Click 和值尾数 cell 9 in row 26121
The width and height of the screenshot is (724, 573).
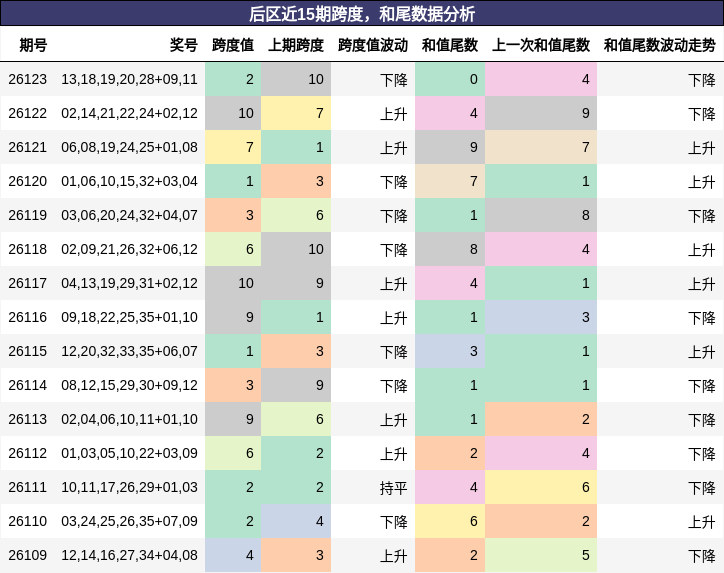(x=450, y=147)
